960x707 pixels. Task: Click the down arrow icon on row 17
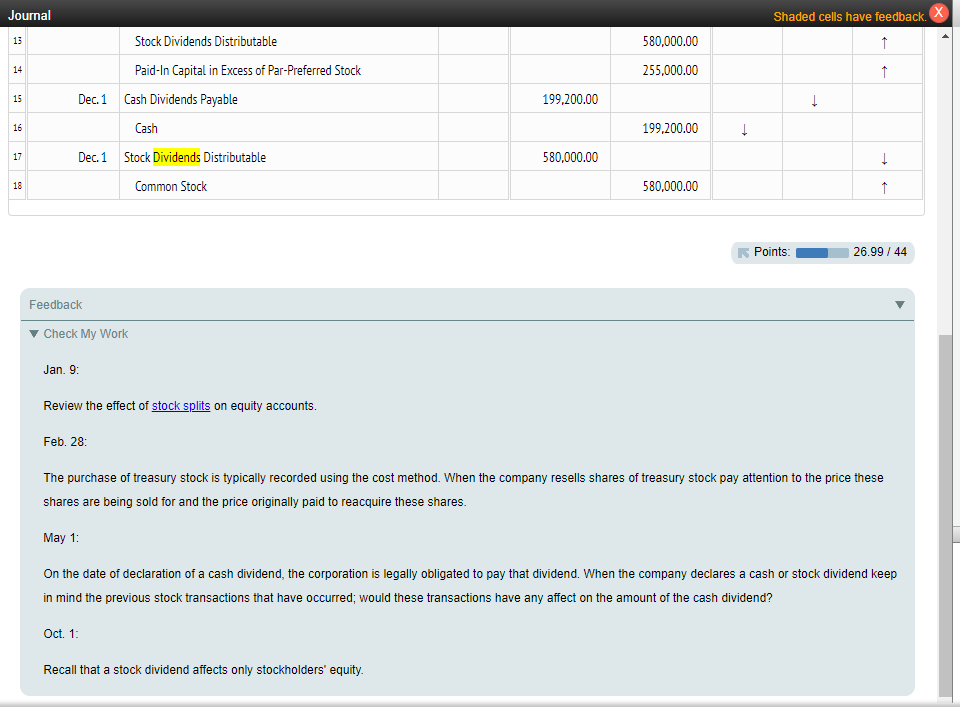click(x=884, y=157)
